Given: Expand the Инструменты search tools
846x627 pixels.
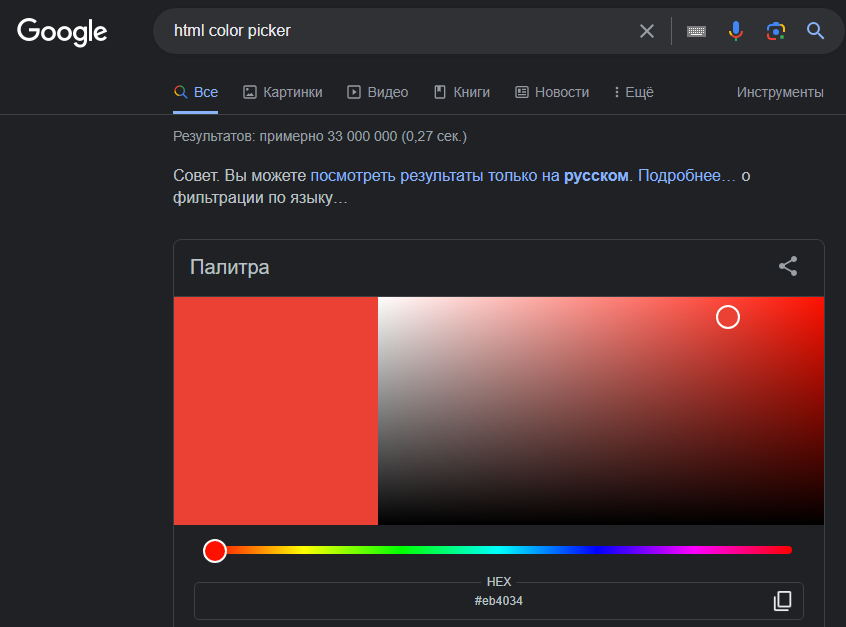Looking at the screenshot, I should (x=780, y=92).
